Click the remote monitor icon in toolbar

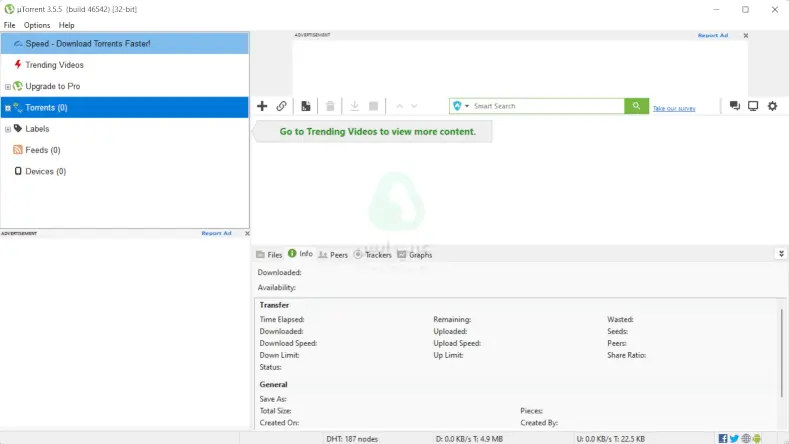point(753,106)
